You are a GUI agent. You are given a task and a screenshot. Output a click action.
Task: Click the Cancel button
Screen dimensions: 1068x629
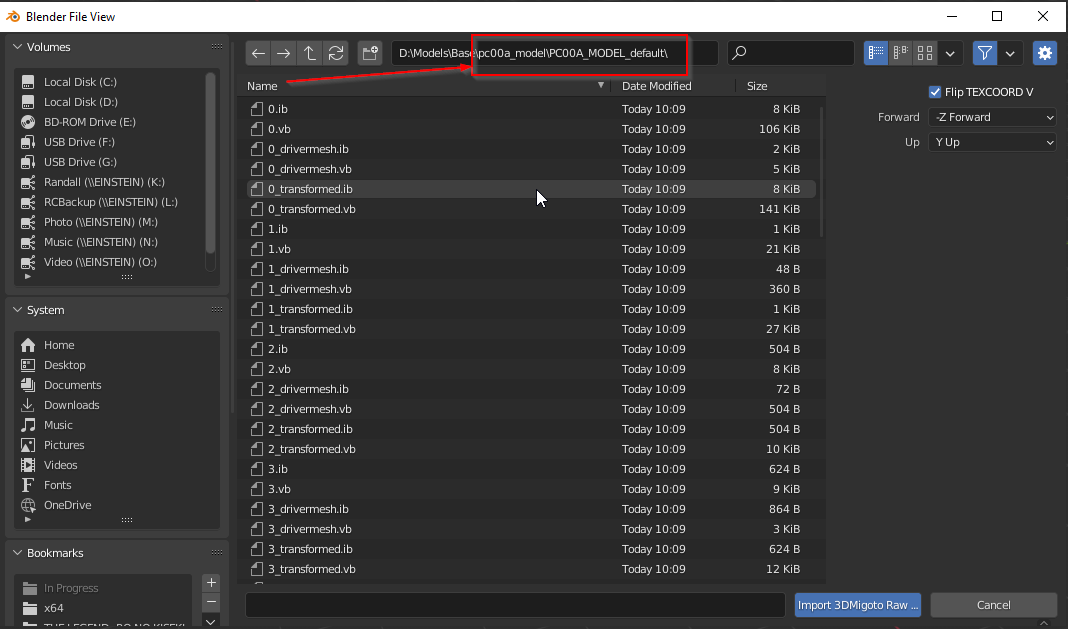994,605
